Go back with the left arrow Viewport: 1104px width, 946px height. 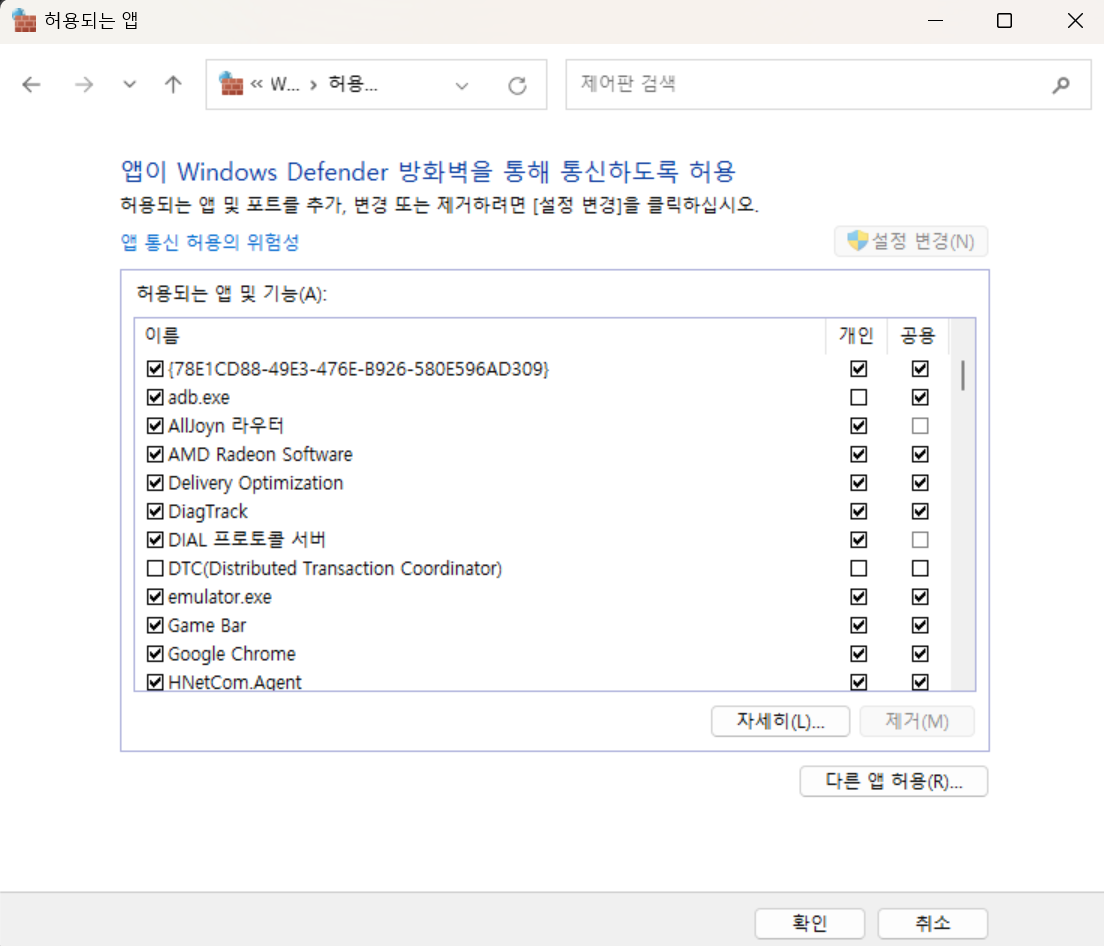click(31, 85)
